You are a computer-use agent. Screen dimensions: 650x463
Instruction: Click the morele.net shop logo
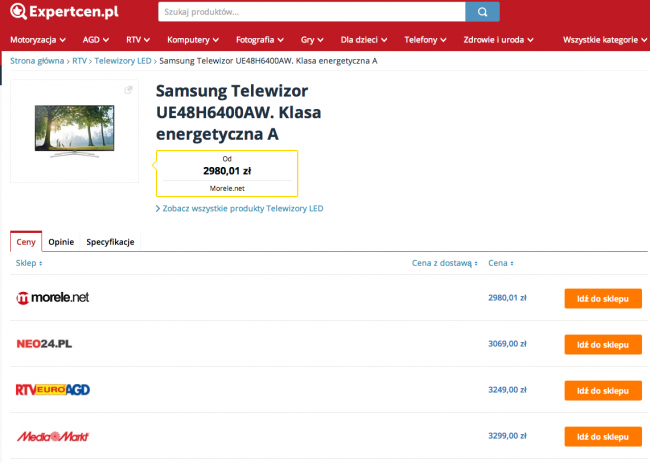52,298
